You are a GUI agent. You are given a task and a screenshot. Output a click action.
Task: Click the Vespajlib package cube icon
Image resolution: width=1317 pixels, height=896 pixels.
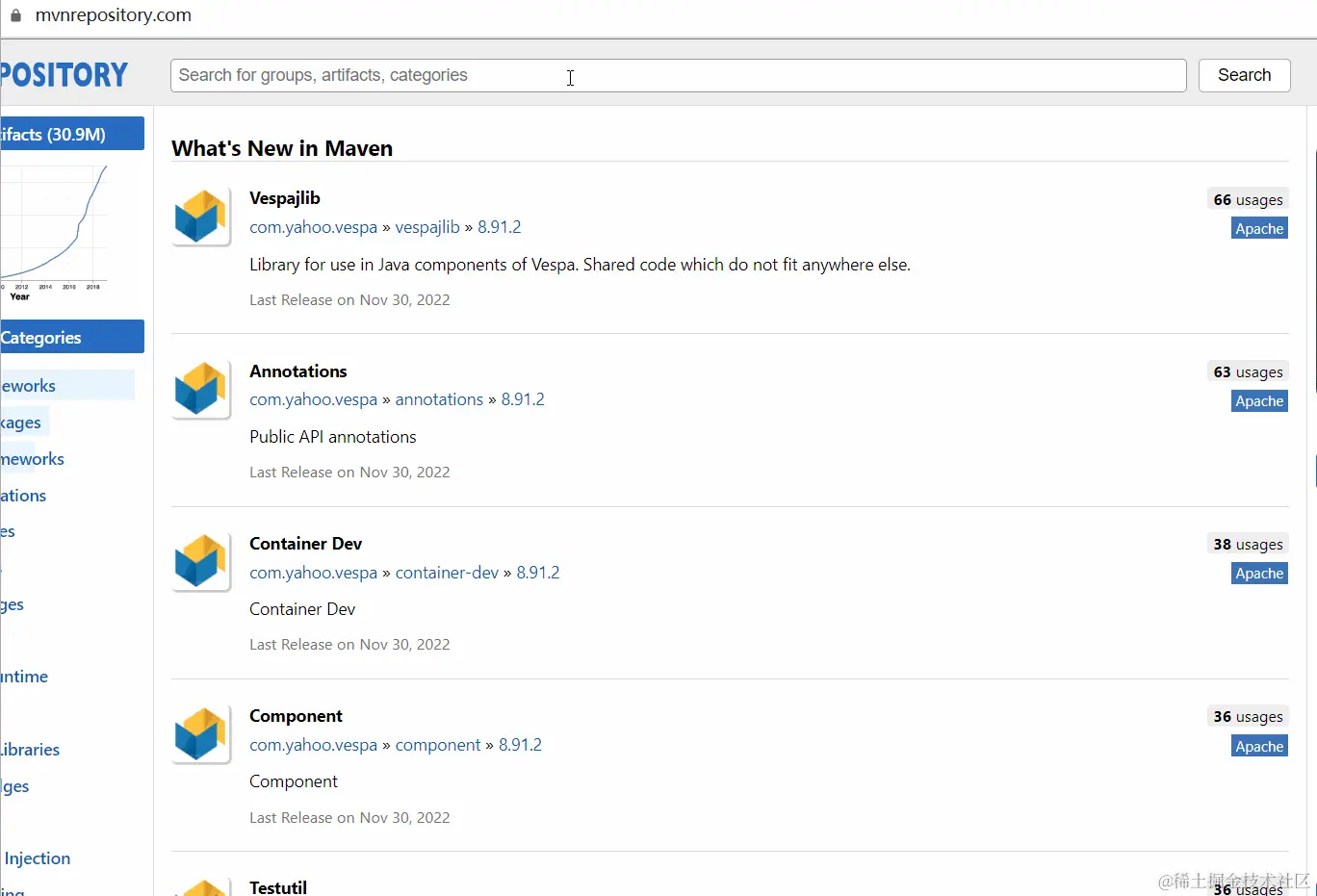click(x=200, y=216)
